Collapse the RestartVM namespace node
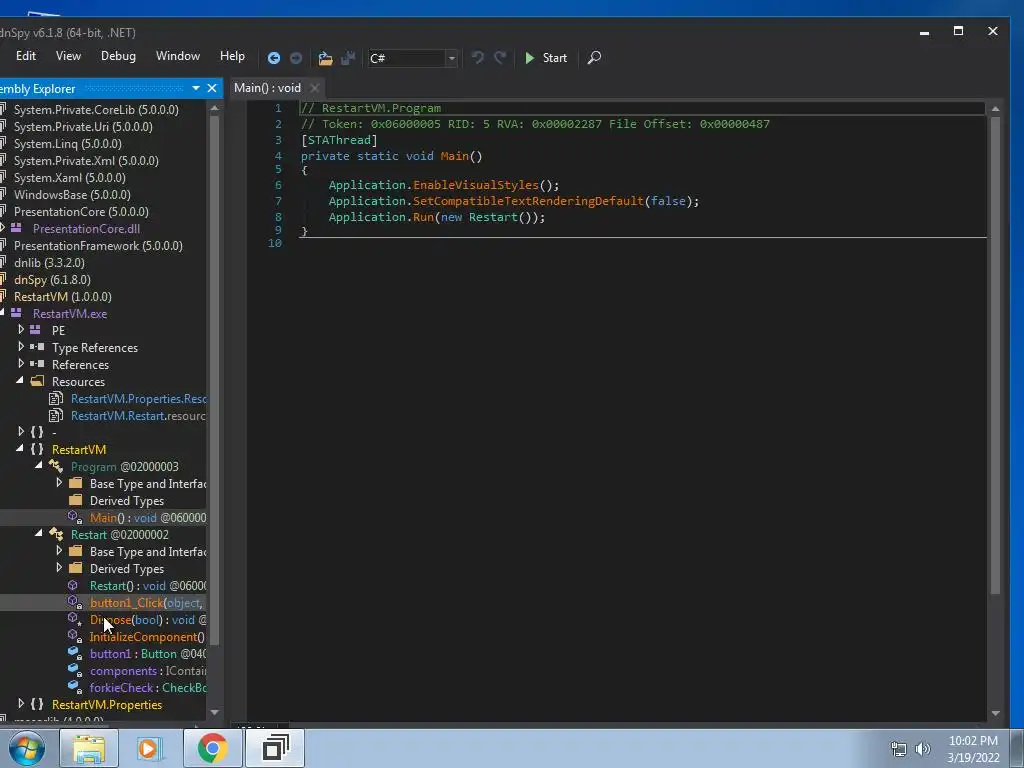The image size is (1024, 768). (20, 448)
